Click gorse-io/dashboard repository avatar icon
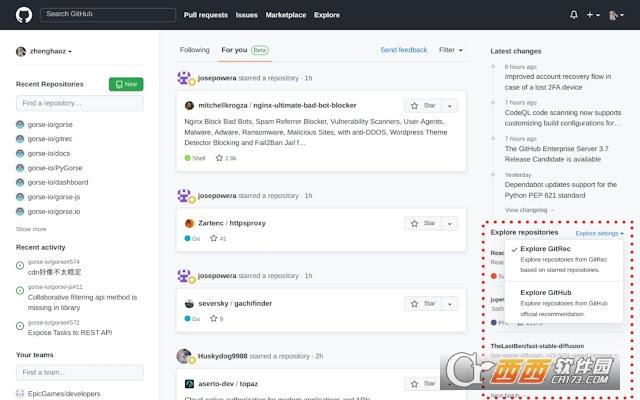Screen dimensions: 640x400 pyautogui.click(x=20, y=182)
